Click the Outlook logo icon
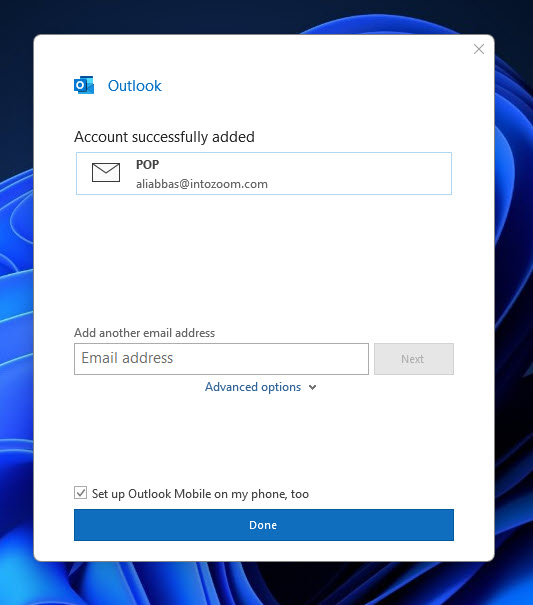The width and height of the screenshot is (533, 605). (x=84, y=85)
